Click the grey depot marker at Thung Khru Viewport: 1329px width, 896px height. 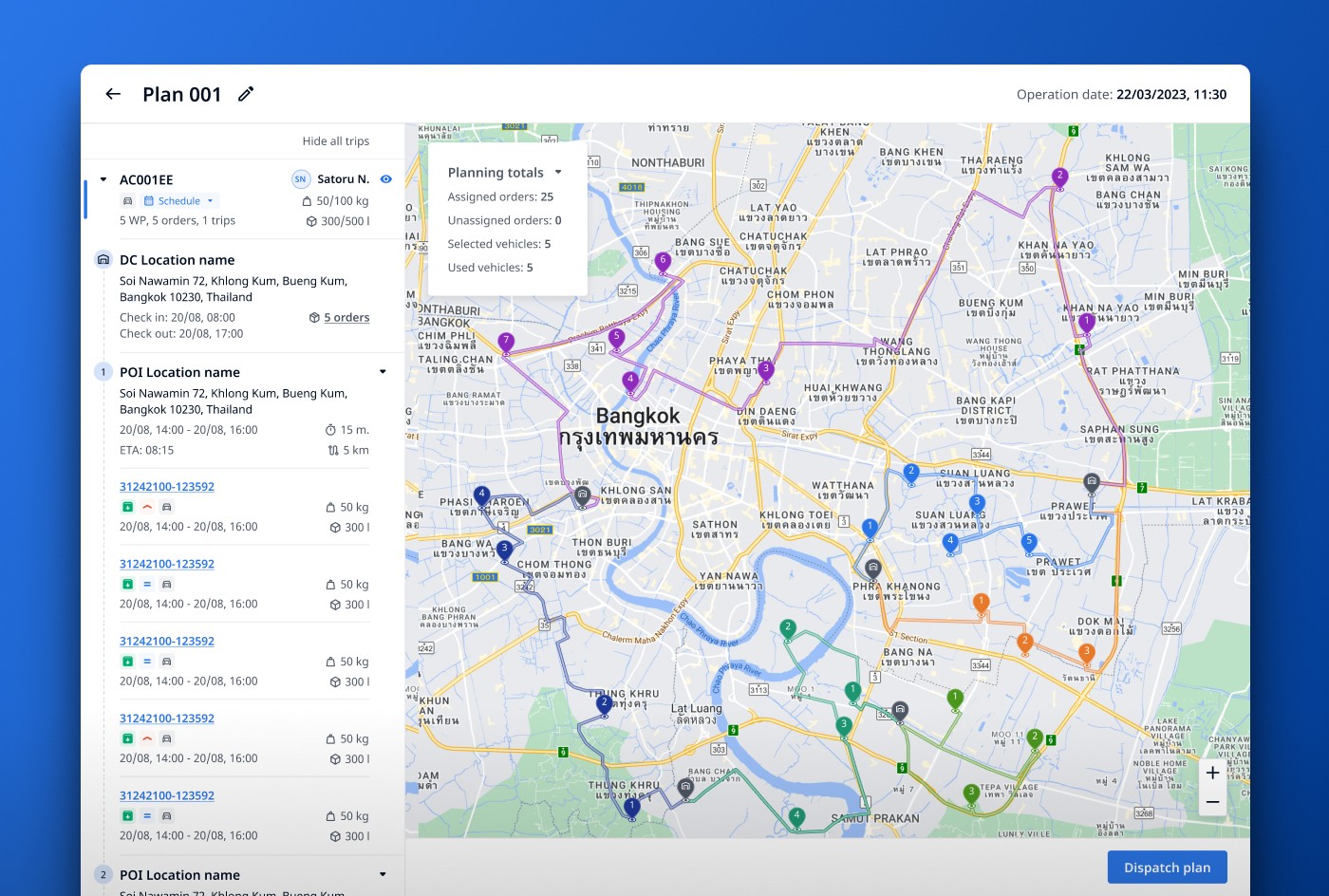[685, 789]
